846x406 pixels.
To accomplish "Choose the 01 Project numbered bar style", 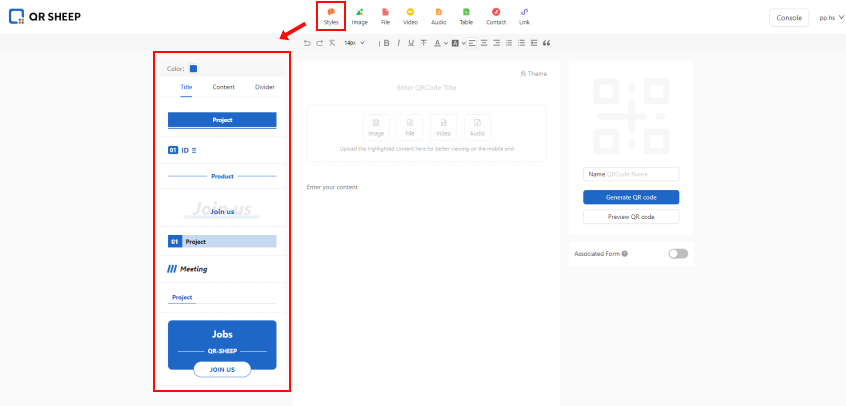I will coord(222,242).
